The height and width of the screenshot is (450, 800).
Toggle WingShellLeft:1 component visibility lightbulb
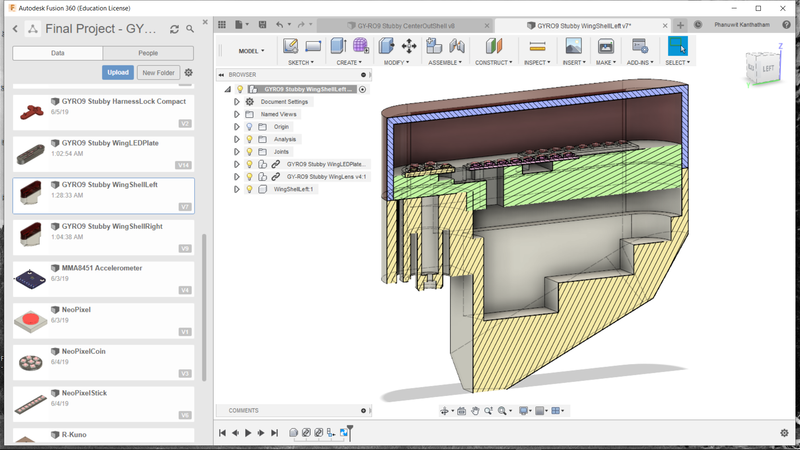[249, 189]
